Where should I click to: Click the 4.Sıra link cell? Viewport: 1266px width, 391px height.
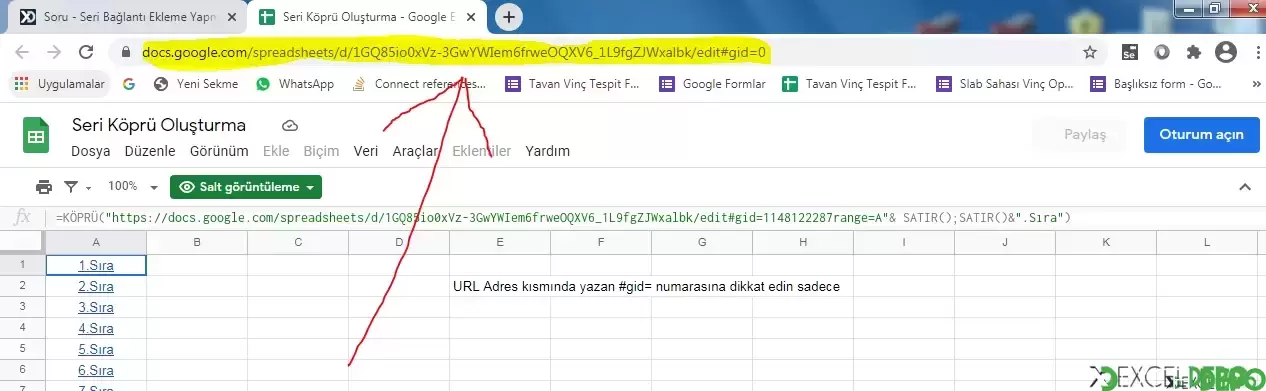pyautogui.click(x=96, y=328)
